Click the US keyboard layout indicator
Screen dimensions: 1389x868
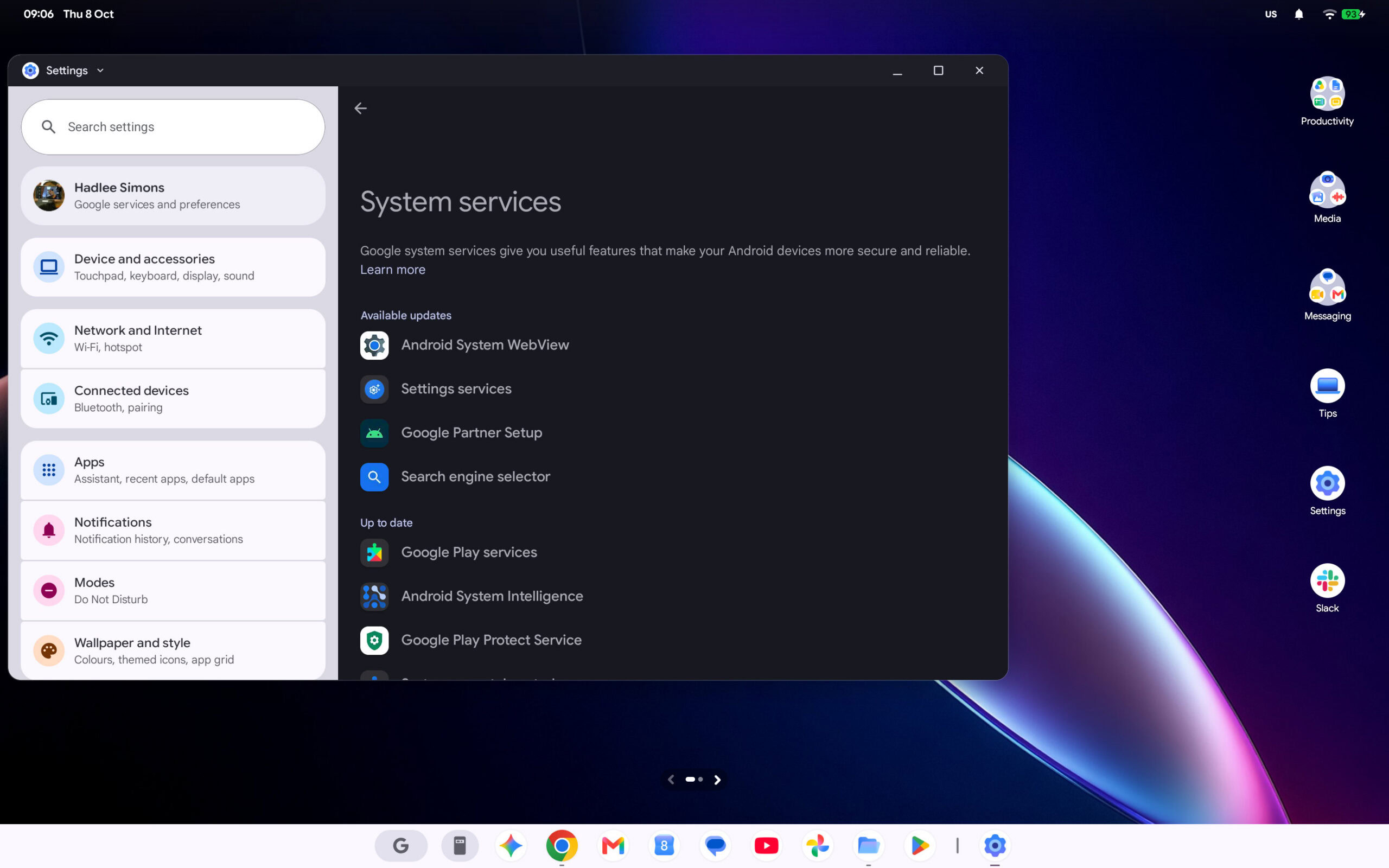1271,14
